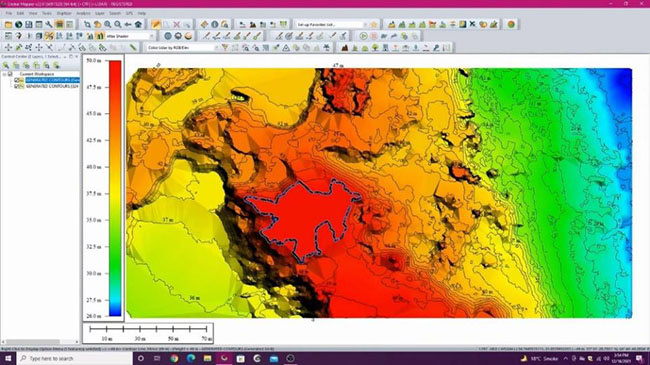Collapse the Current Workspace tree node
This screenshot has height=365, width=650.
pyautogui.click(x=5, y=74)
